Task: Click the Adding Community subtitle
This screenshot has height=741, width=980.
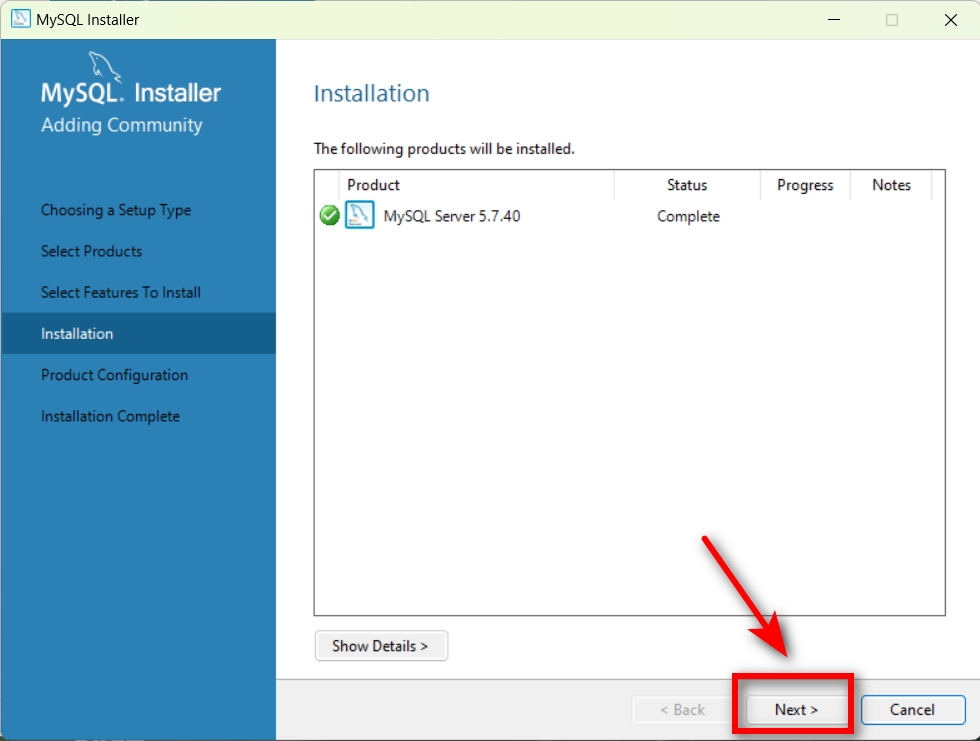Action: (122, 125)
